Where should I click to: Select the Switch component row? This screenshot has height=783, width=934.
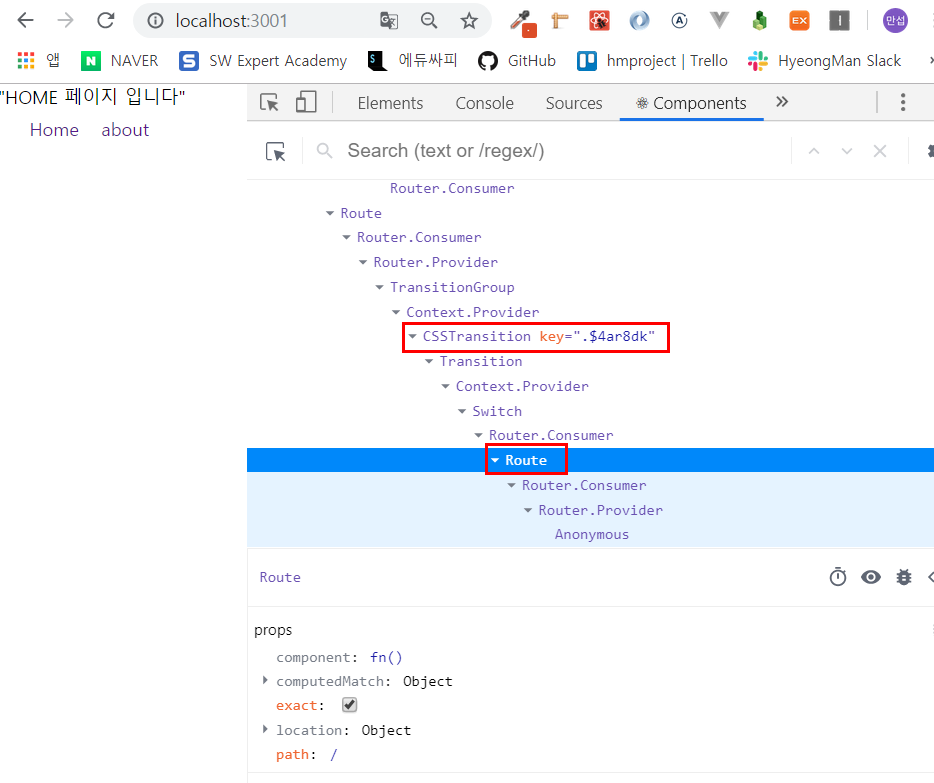[x=590, y=411]
